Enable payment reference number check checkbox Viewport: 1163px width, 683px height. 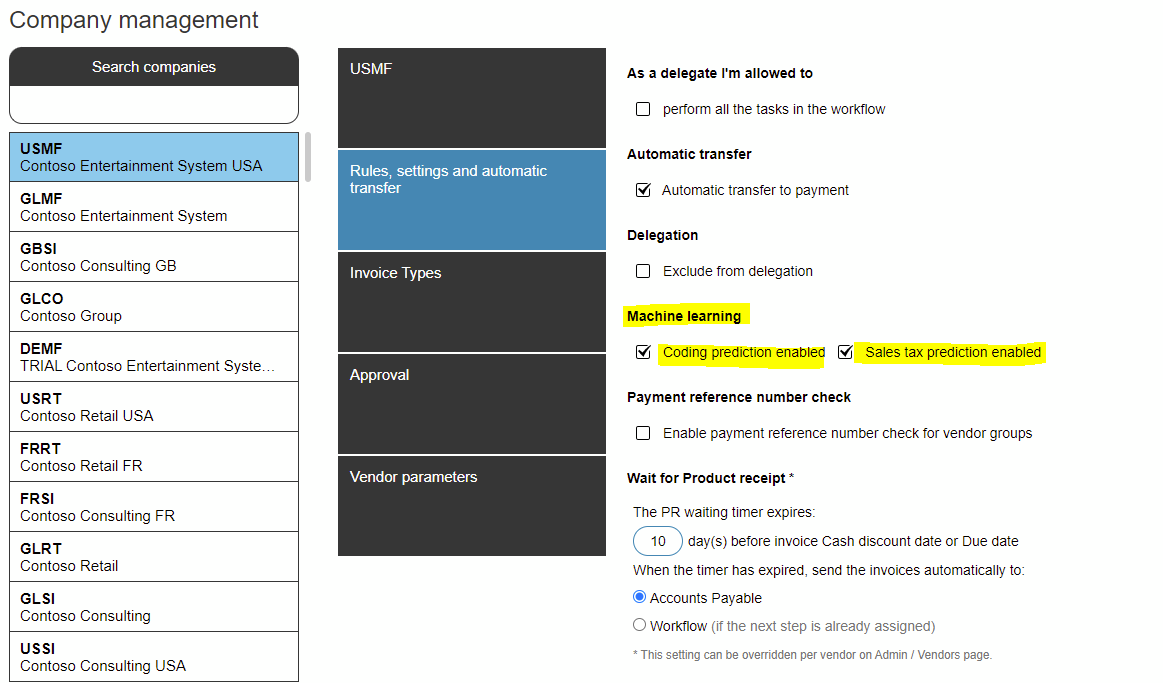coord(643,433)
